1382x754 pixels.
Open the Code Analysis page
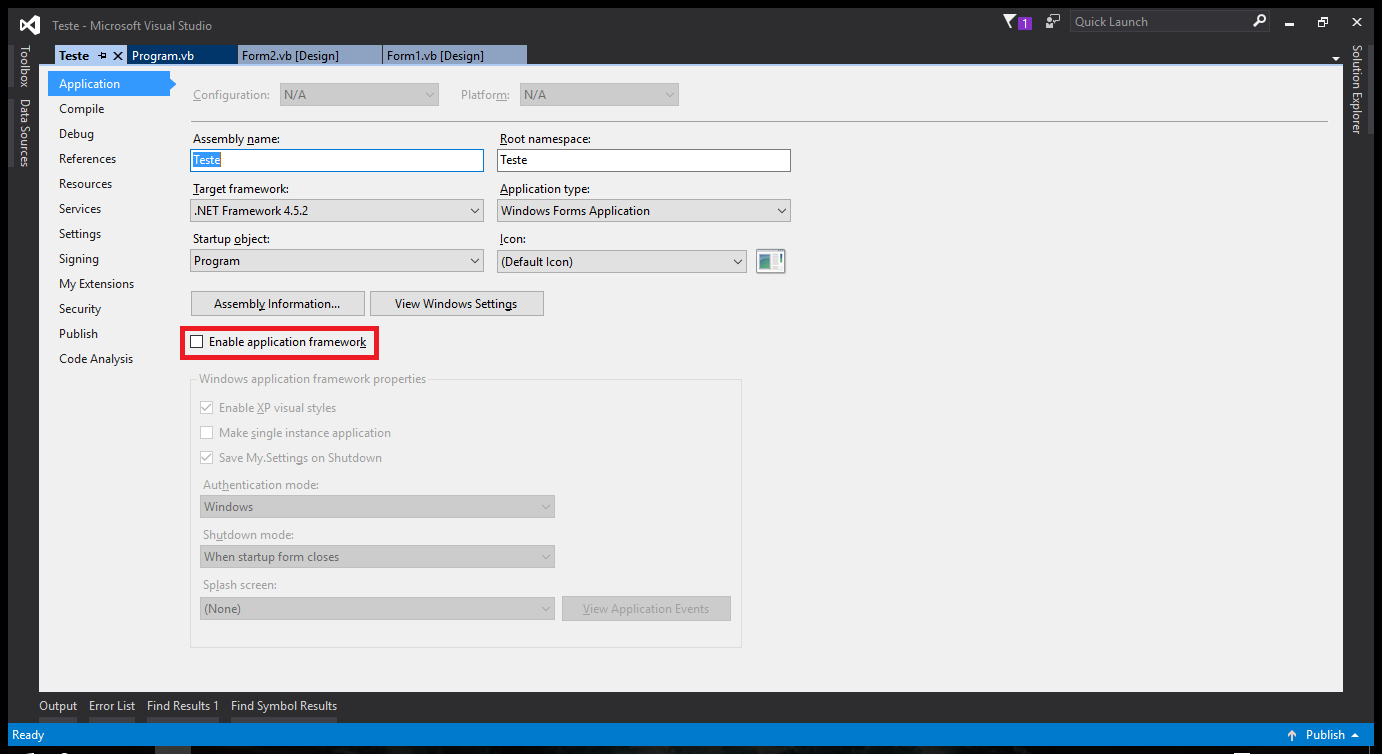pyautogui.click(x=96, y=359)
